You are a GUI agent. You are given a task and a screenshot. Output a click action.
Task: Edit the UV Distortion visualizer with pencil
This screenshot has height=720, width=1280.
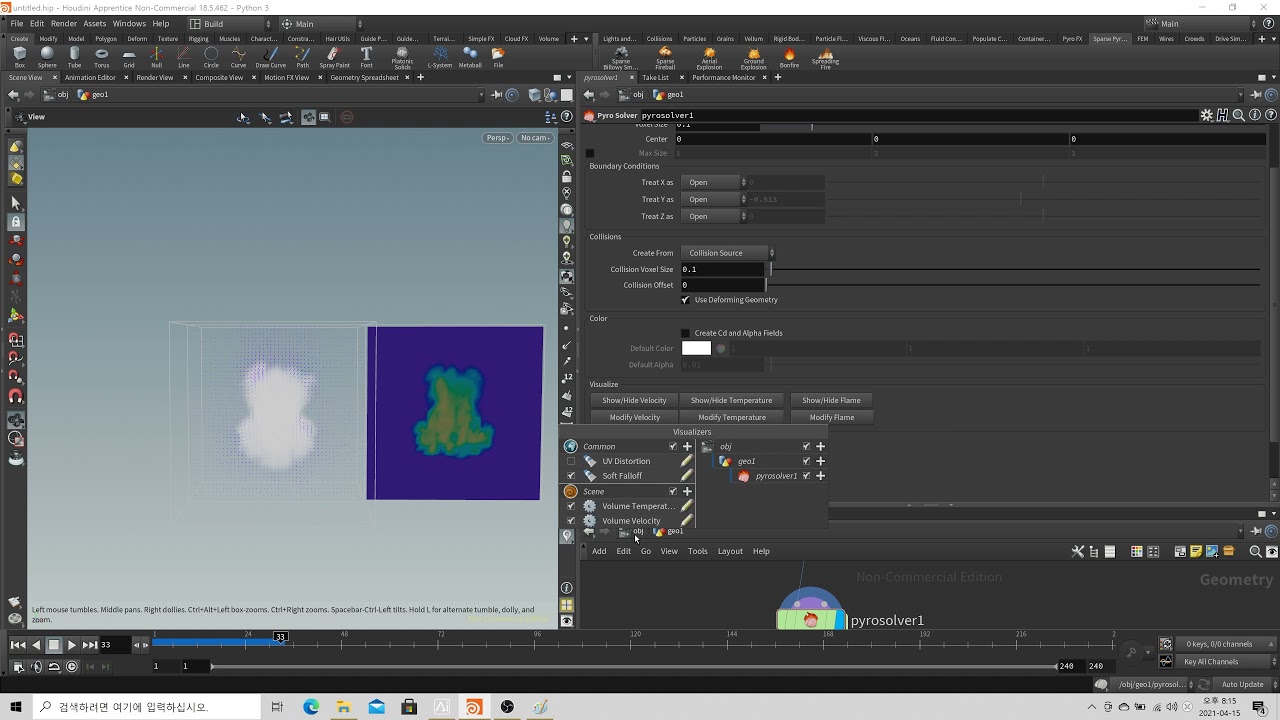tap(686, 461)
